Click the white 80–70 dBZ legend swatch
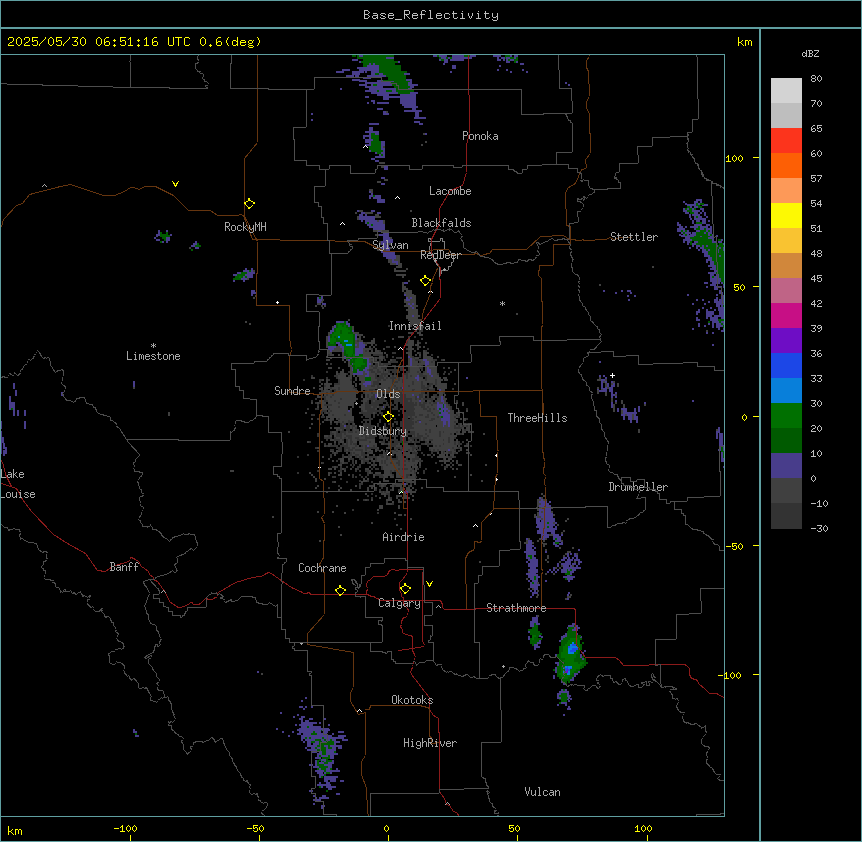This screenshot has width=862, height=842. pyautogui.click(x=786, y=91)
